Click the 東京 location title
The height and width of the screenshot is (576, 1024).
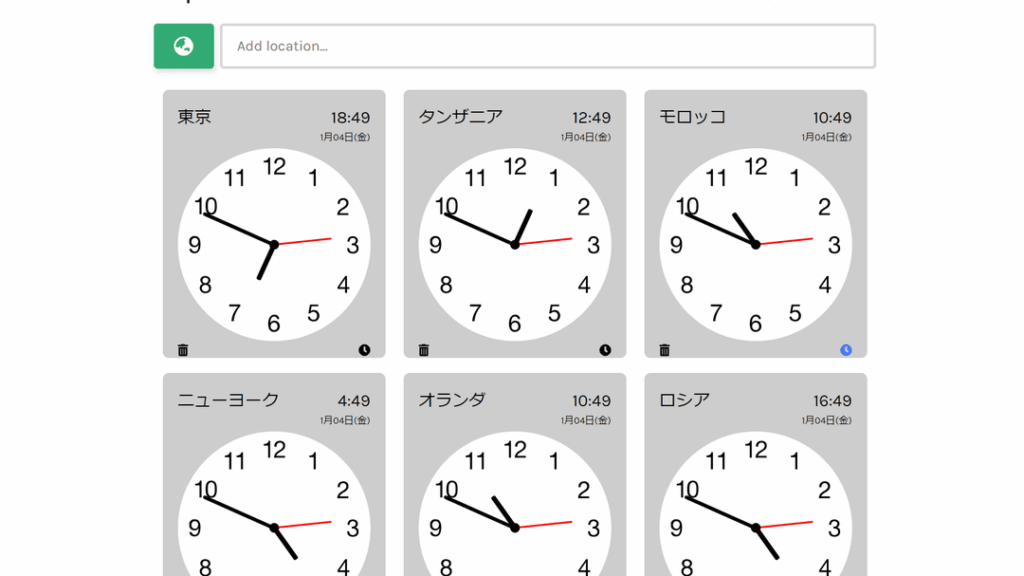pyautogui.click(x=195, y=117)
